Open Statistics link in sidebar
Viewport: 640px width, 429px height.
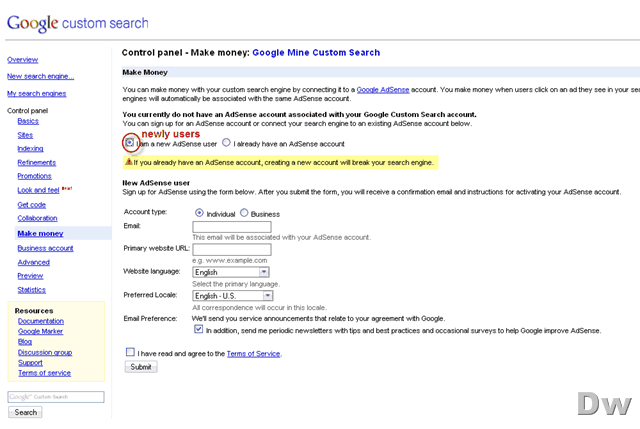coord(31,290)
